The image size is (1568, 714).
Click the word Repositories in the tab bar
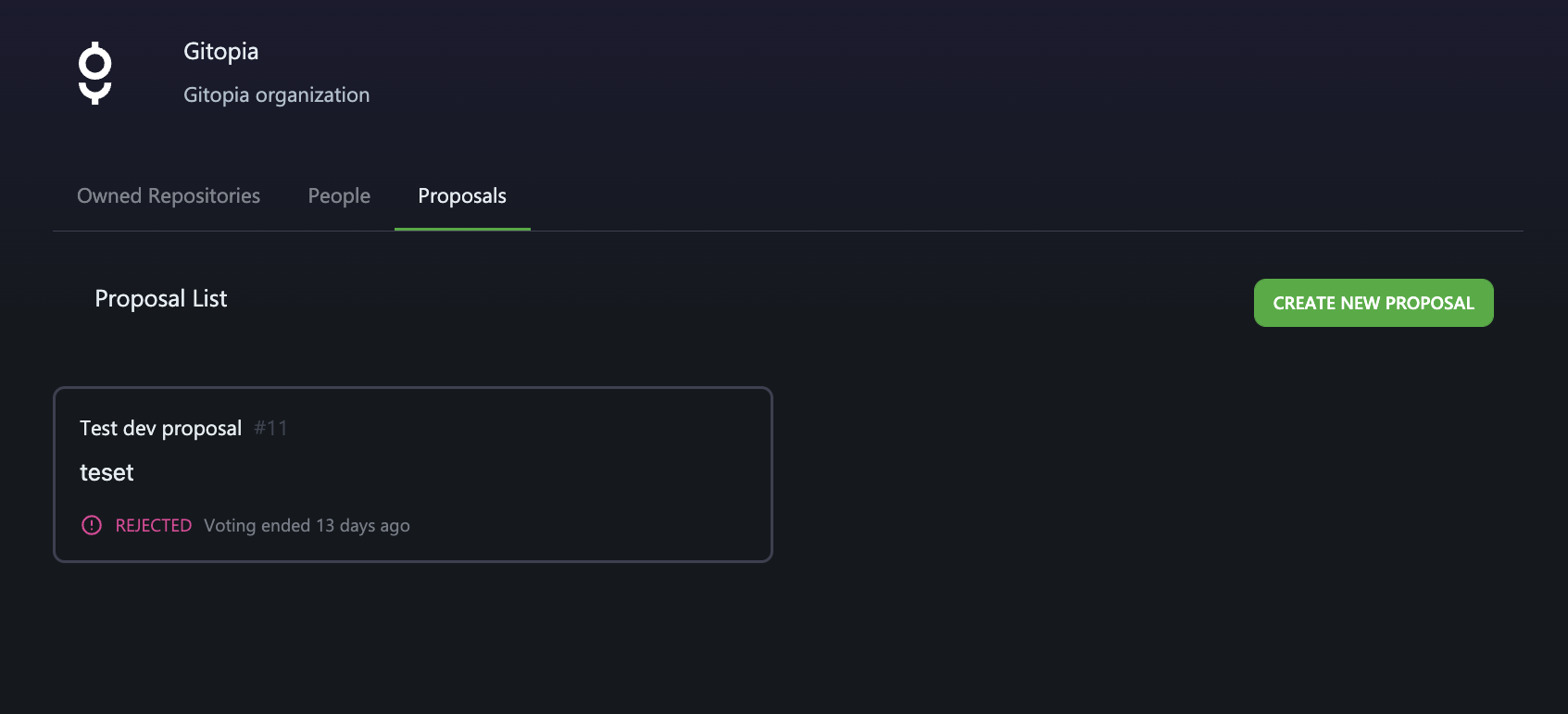click(x=204, y=196)
